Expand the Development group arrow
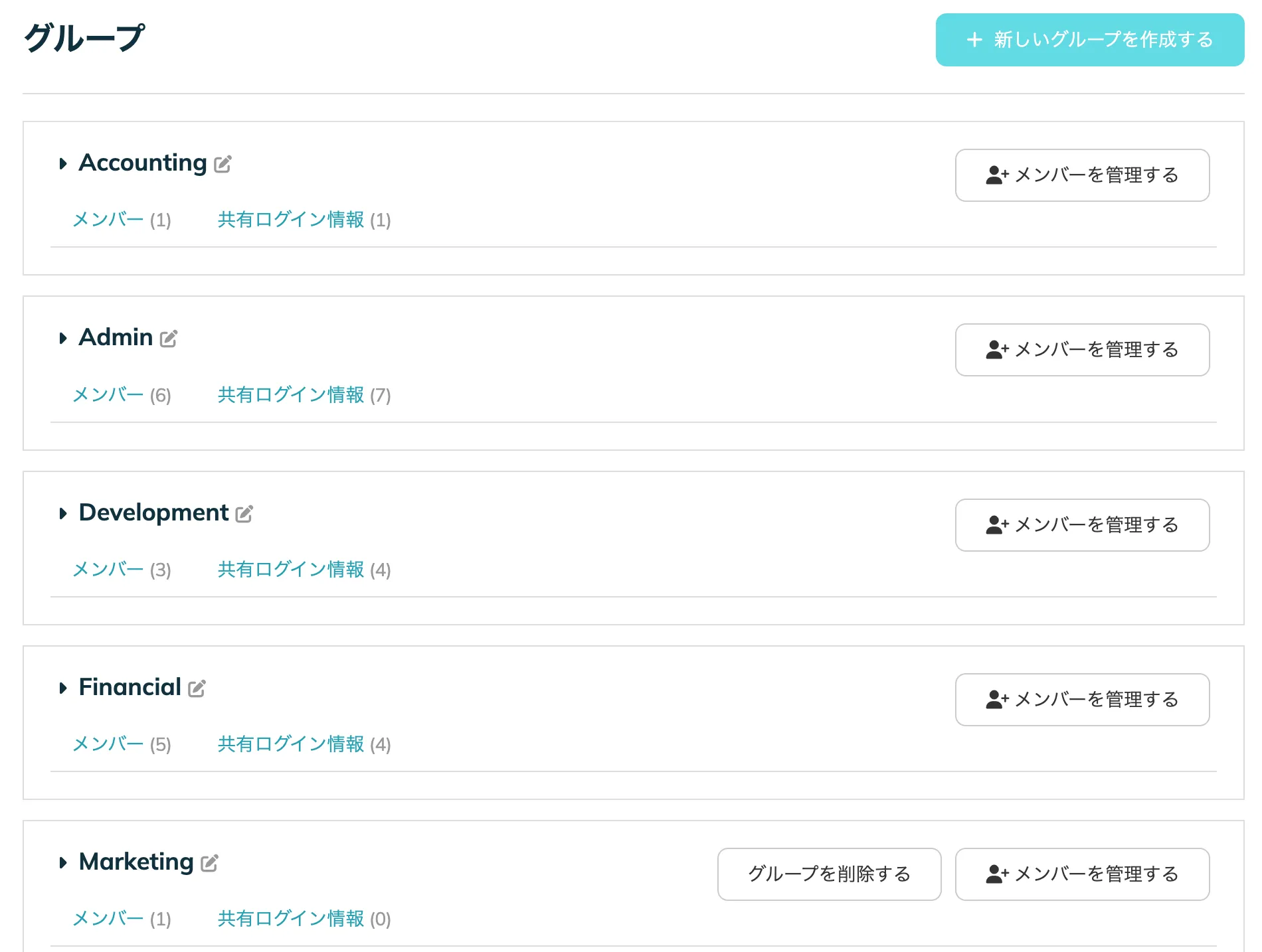Image resolution: width=1262 pixels, height=952 pixels. [63, 513]
